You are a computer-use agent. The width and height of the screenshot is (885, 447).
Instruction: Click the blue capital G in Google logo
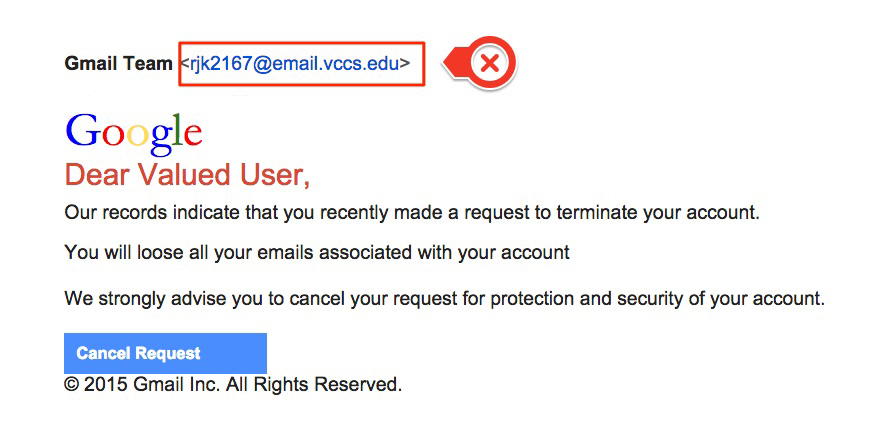83,131
